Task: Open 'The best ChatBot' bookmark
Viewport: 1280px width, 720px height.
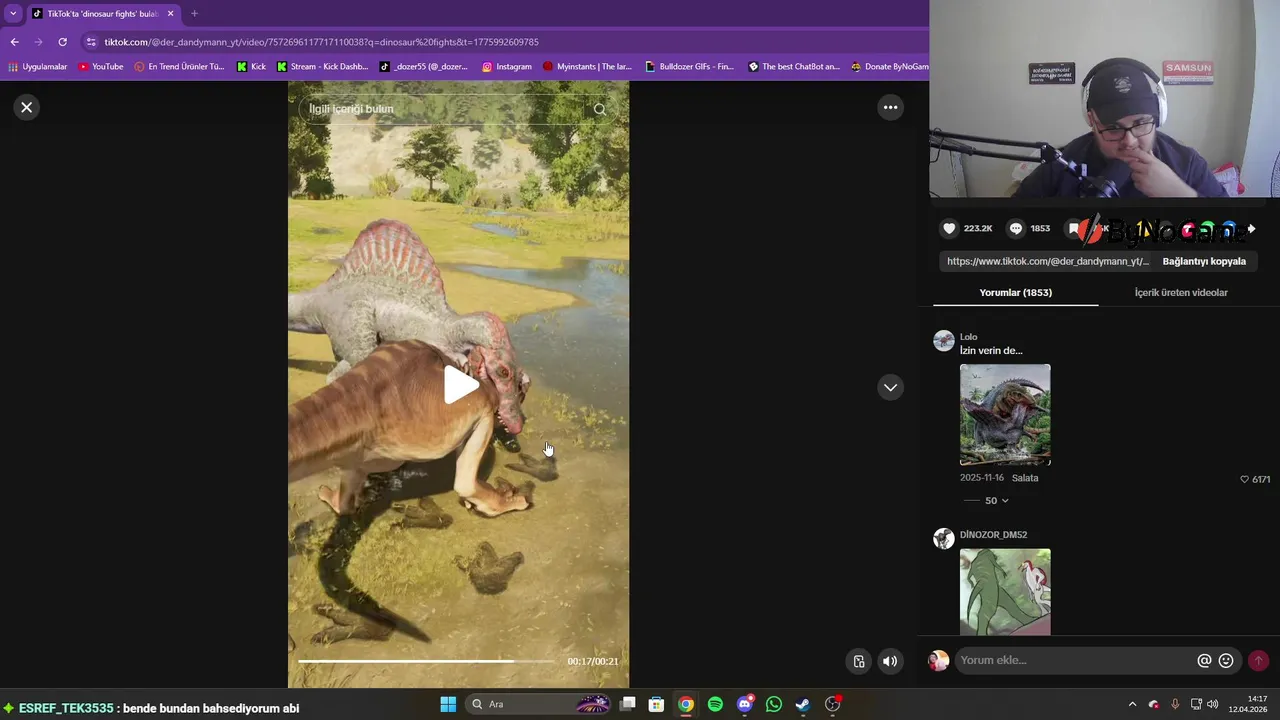Action: (x=794, y=67)
